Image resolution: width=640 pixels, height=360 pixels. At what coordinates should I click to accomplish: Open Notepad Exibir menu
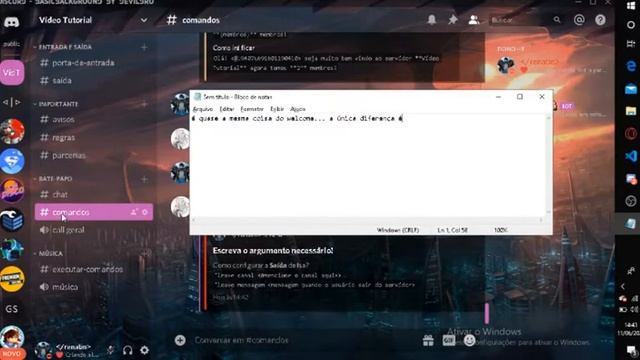coord(277,109)
